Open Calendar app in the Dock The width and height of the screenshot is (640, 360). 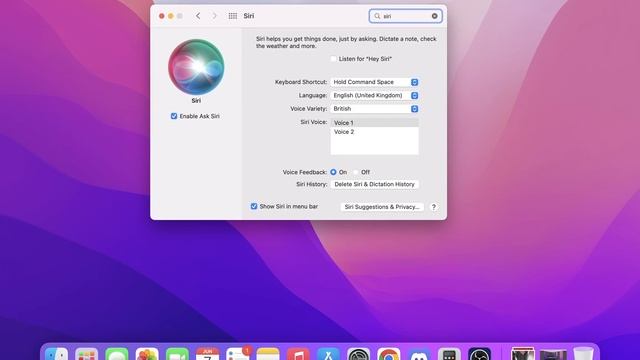click(207, 354)
